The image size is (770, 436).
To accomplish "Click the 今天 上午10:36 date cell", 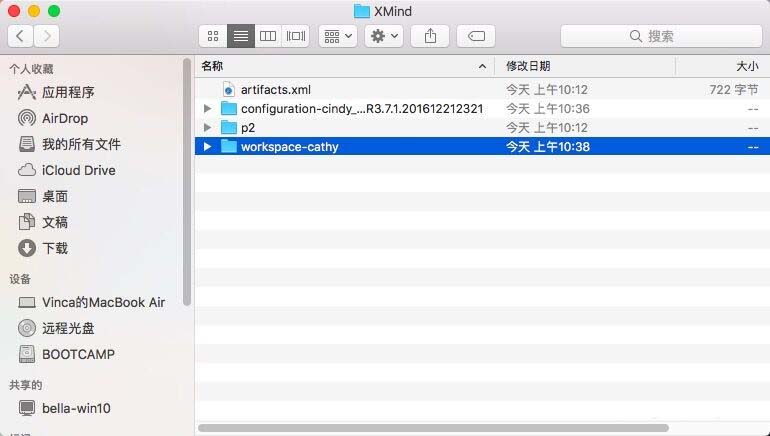I will coord(548,109).
